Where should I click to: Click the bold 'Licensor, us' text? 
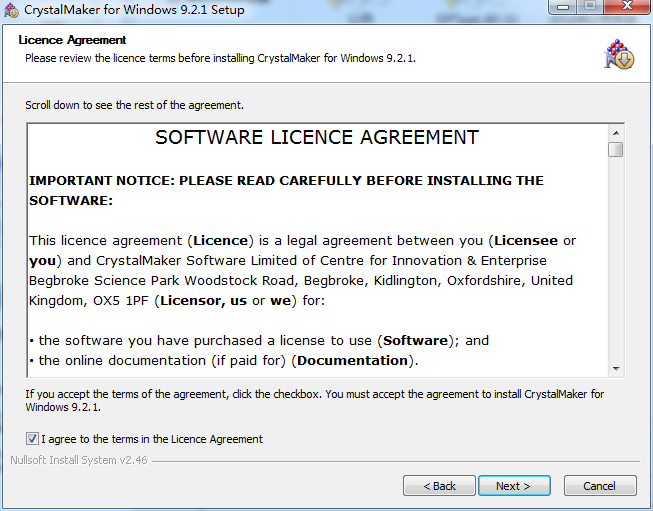coord(203,300)
